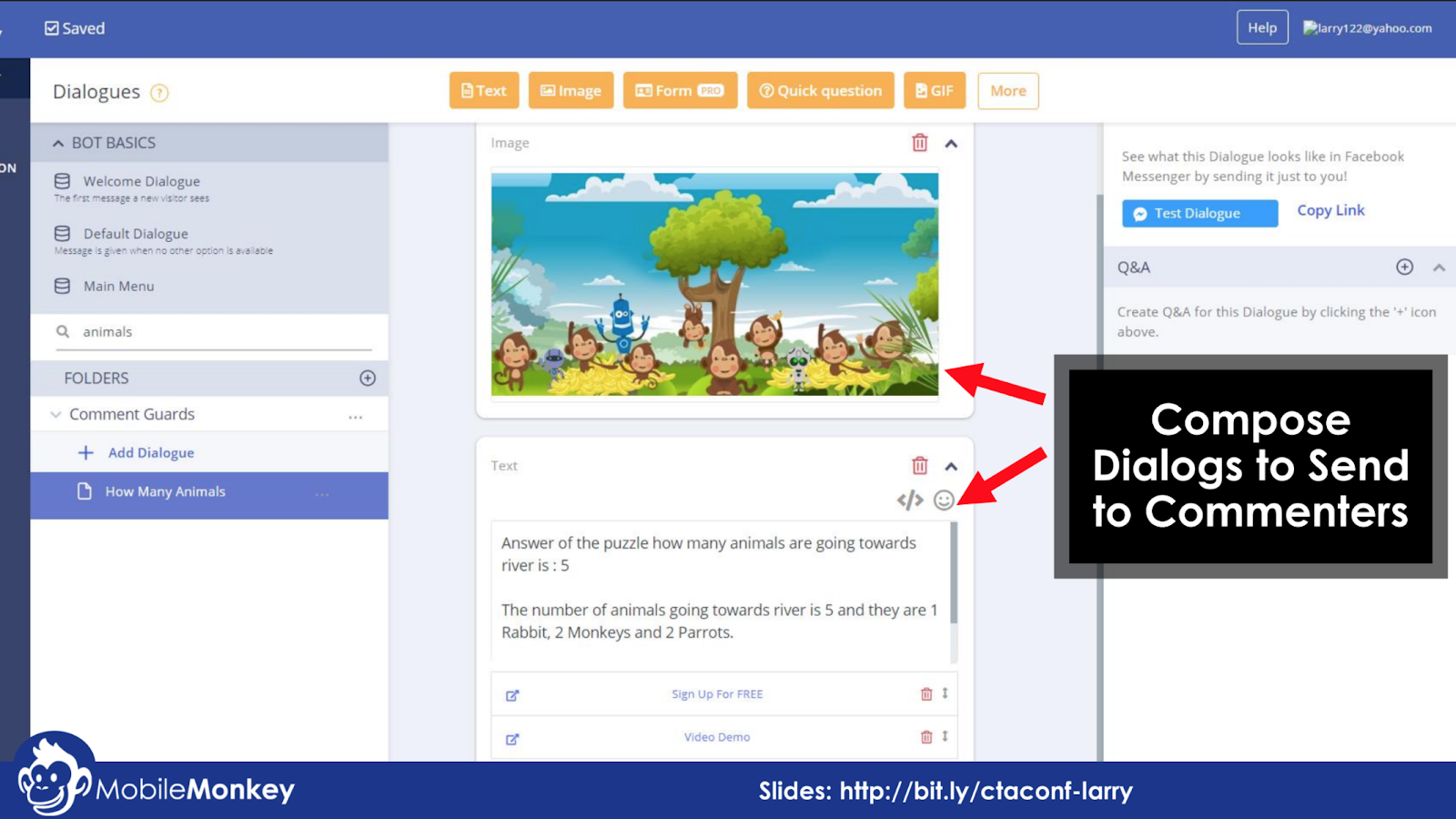Click the puzzle answer text area
This screenshot has height=819, width=1456.
pyautogui.click(x=720, y=592)
